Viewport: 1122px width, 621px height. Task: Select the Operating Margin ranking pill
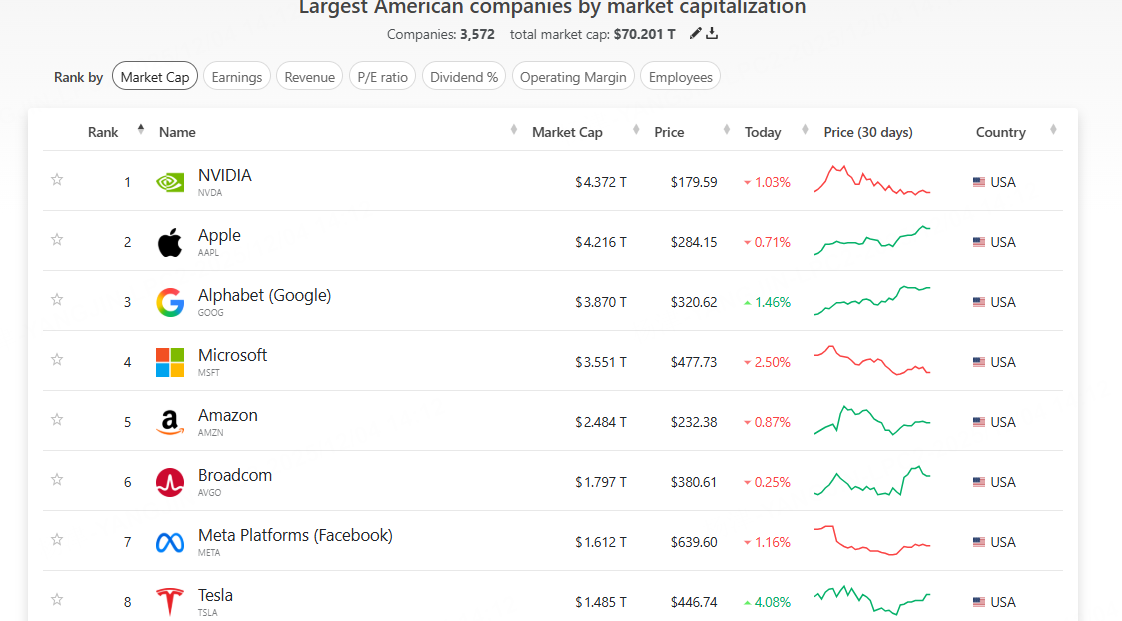573,77
